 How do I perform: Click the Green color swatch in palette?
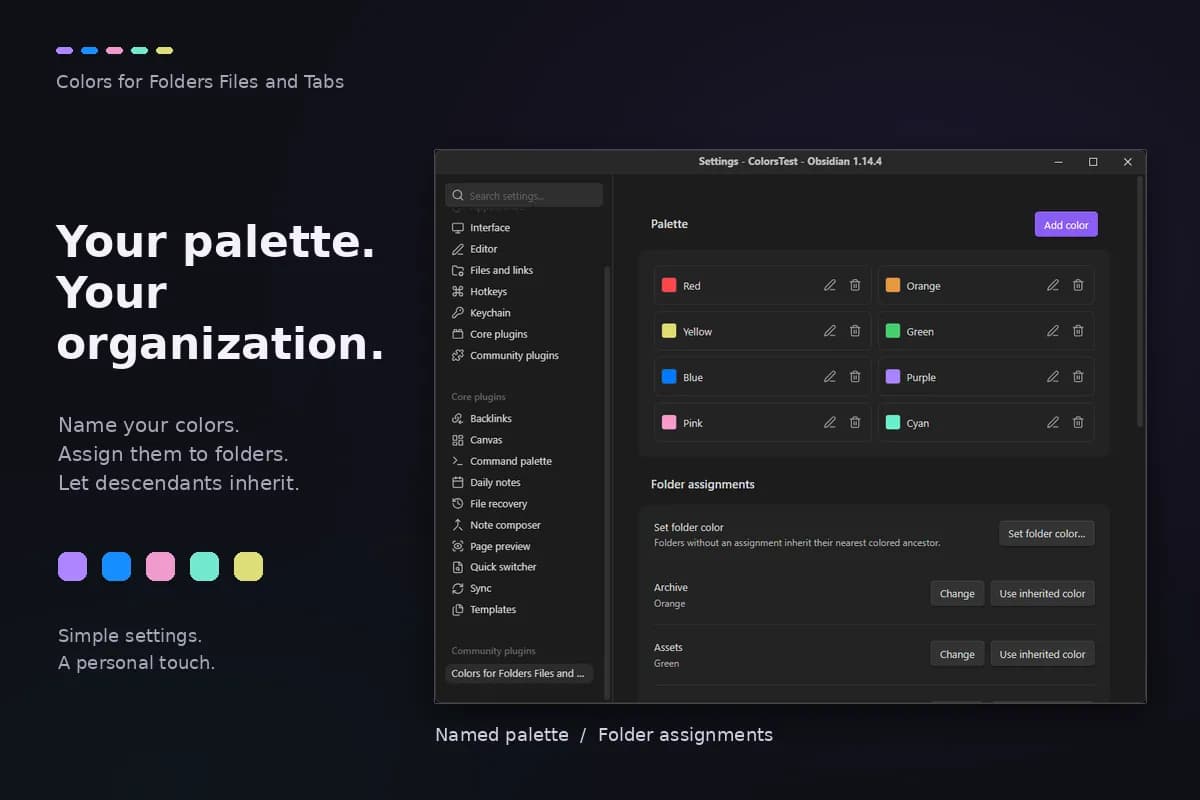coord(893,331)
